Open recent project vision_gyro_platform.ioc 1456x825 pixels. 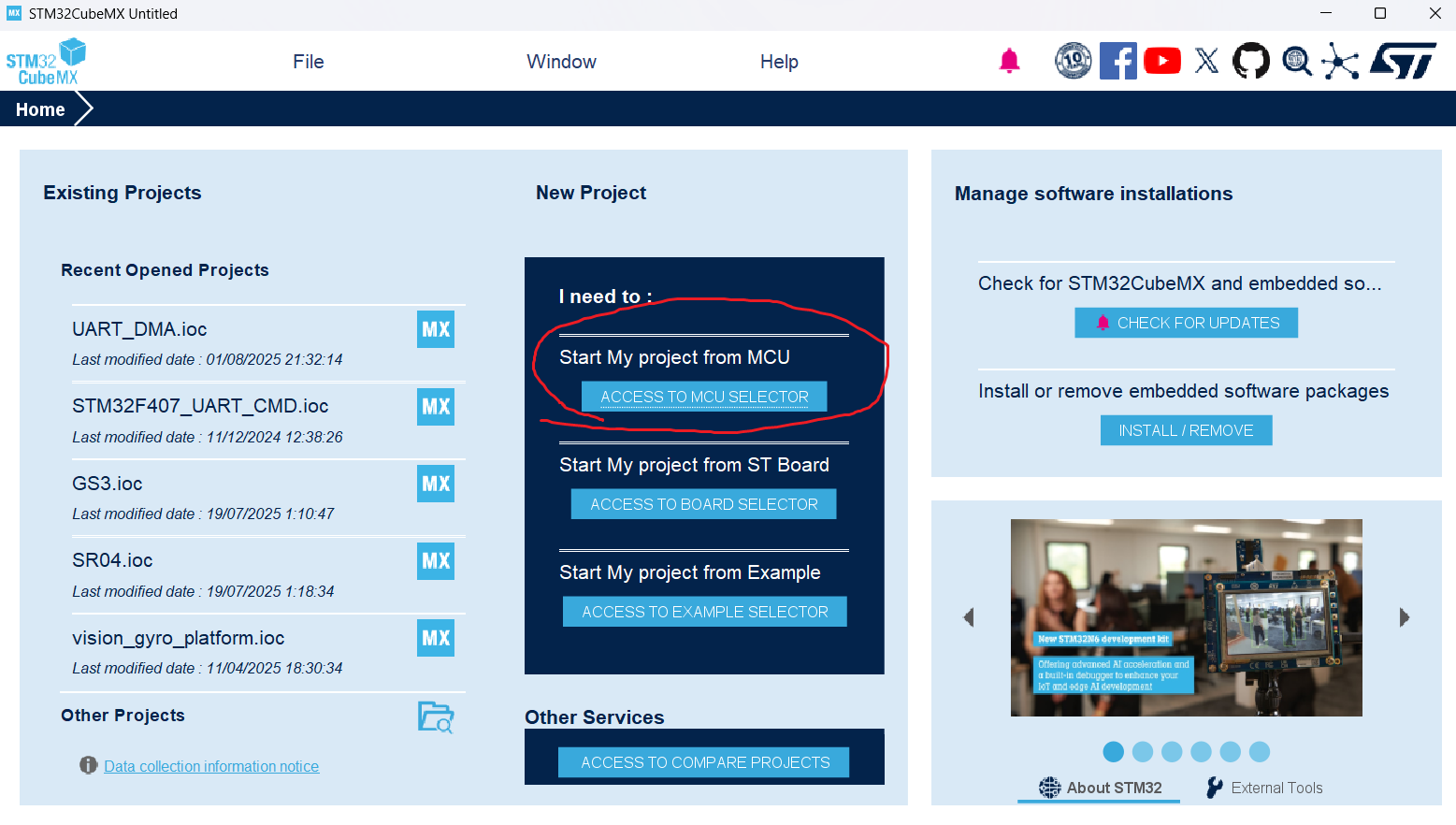click(179, 638)
